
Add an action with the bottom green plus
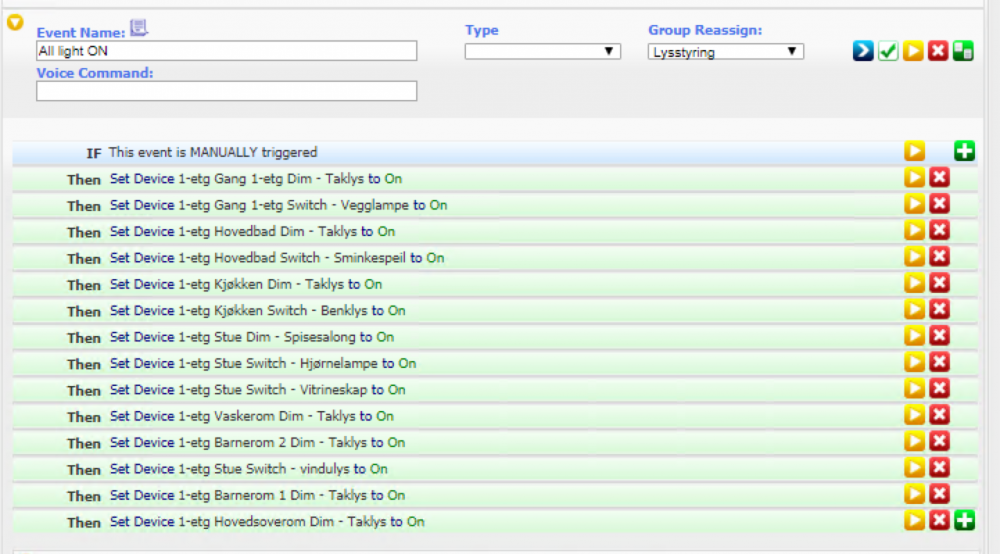click(x=964, y=520)
